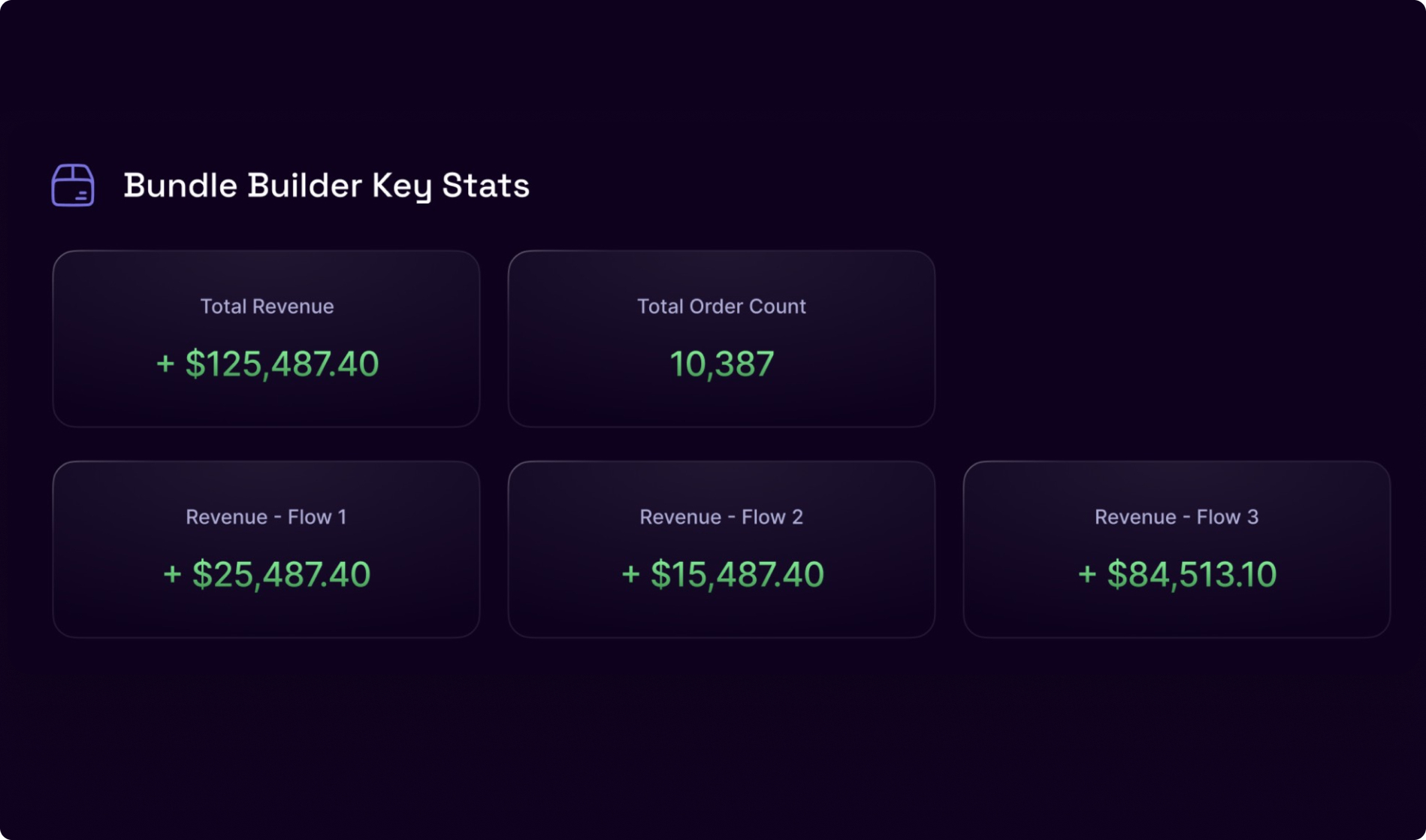Viewport: 1426px width, 840px height.
Task: Click the $25,487.40 Flow 1 amount
Action: [x=282, y=575]
